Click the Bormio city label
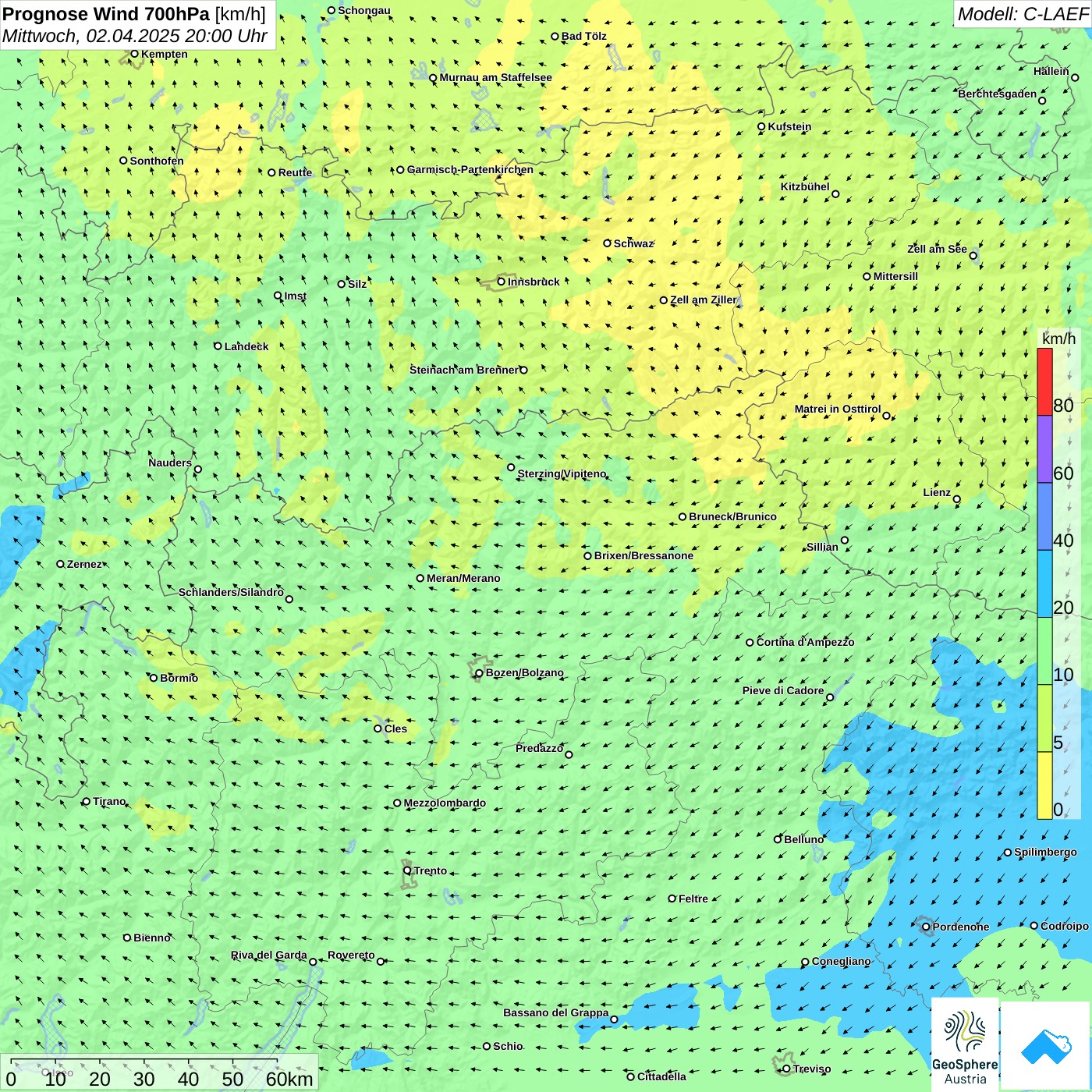The width and height of the screenshot is (1092, 1092). 179,678
